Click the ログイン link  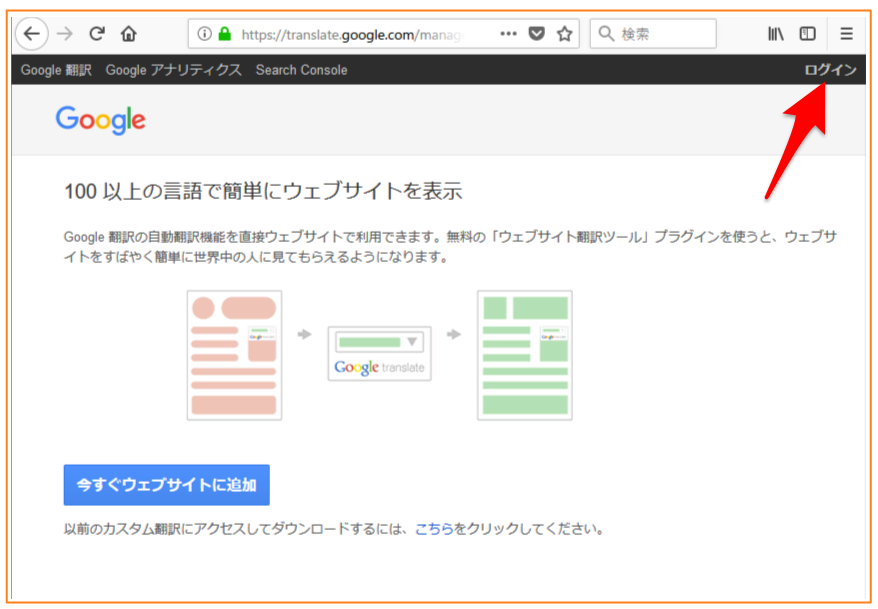[x=830, y=69]
